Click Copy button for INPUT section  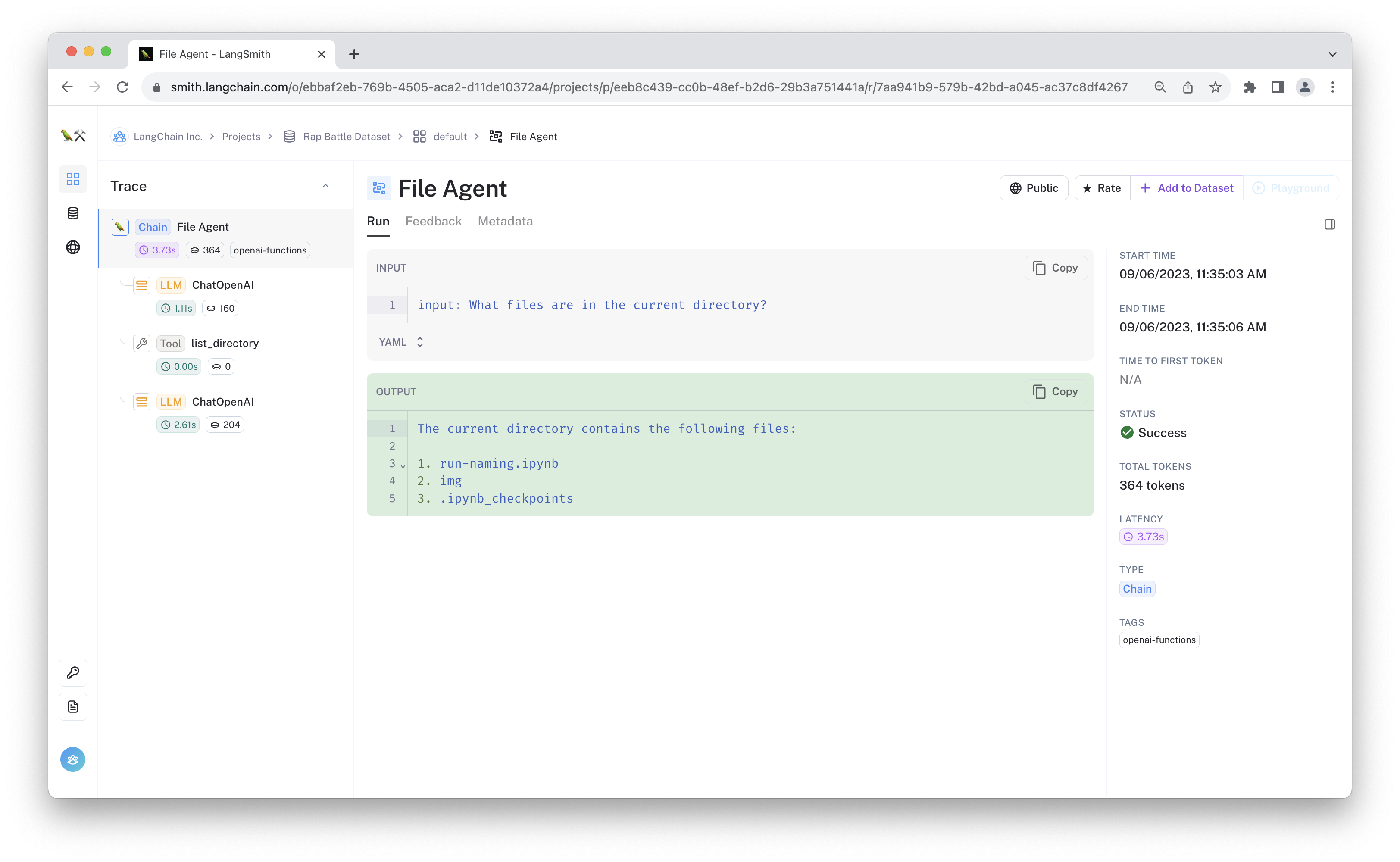coord(1055,267)
